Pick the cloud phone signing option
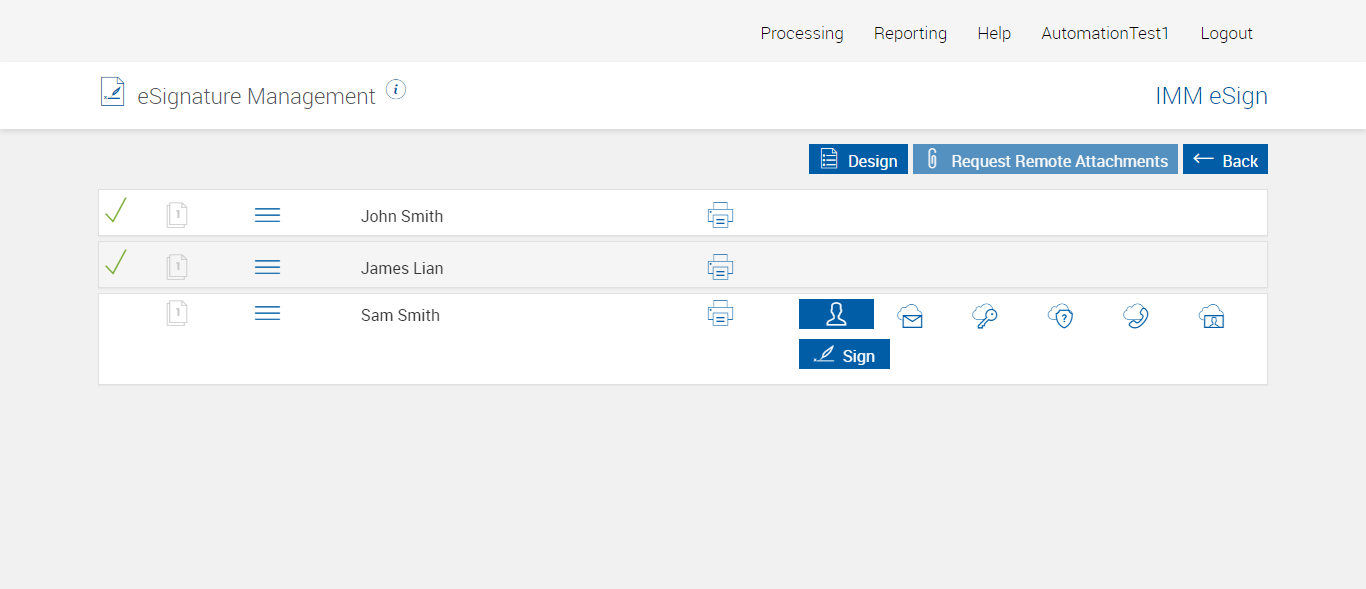The height and width of the screenshot is (589, 1366). click(x=1135, y=317)
